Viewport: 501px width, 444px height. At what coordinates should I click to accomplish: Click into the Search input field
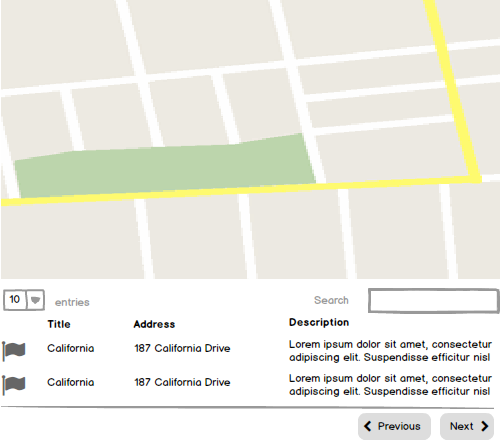click(x=434, y=301)
